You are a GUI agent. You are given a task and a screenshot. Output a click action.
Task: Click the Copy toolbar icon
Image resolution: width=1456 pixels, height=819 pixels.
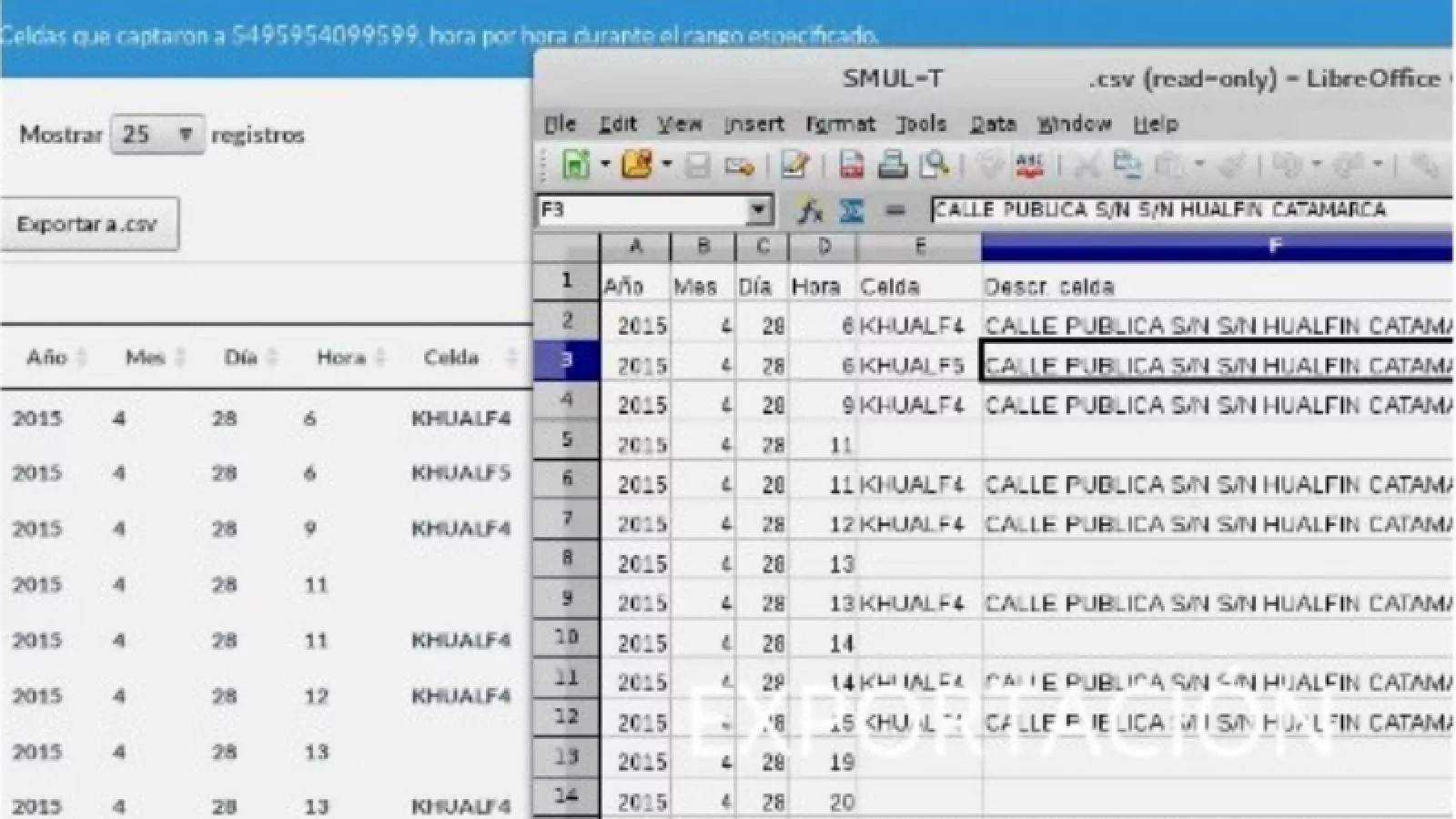coord(1127,165)
